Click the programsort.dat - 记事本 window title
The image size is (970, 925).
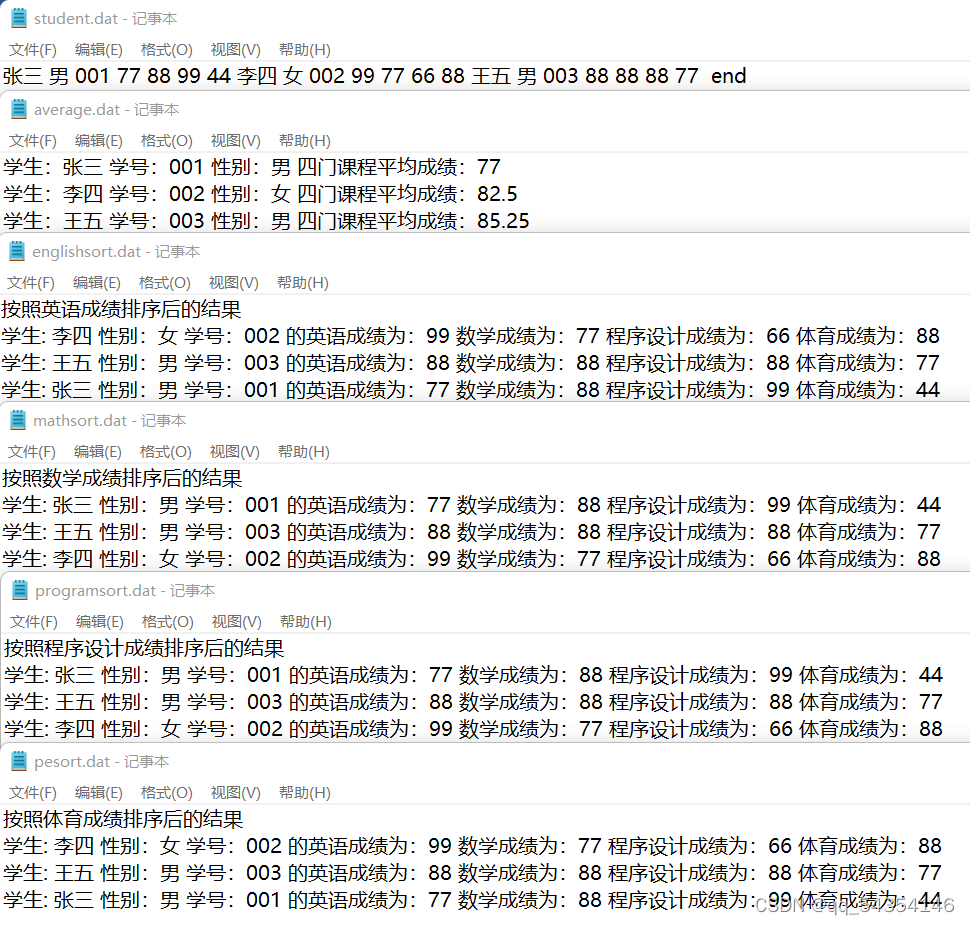coord(125,591)
